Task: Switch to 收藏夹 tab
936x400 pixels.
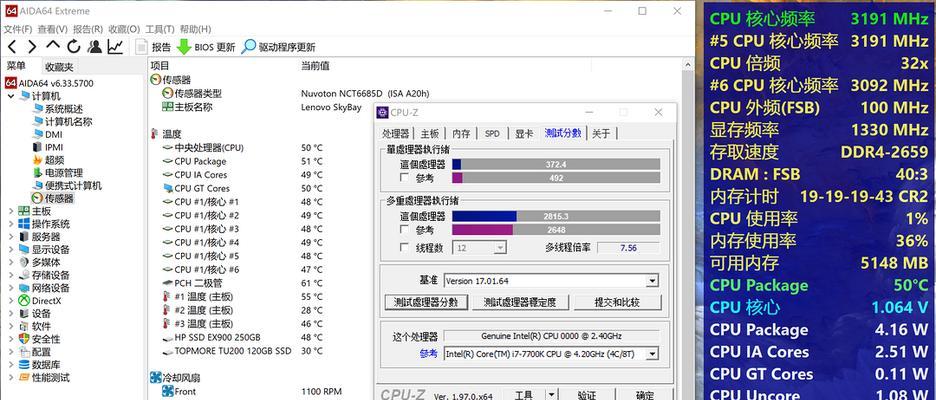Action: (60, 67)
